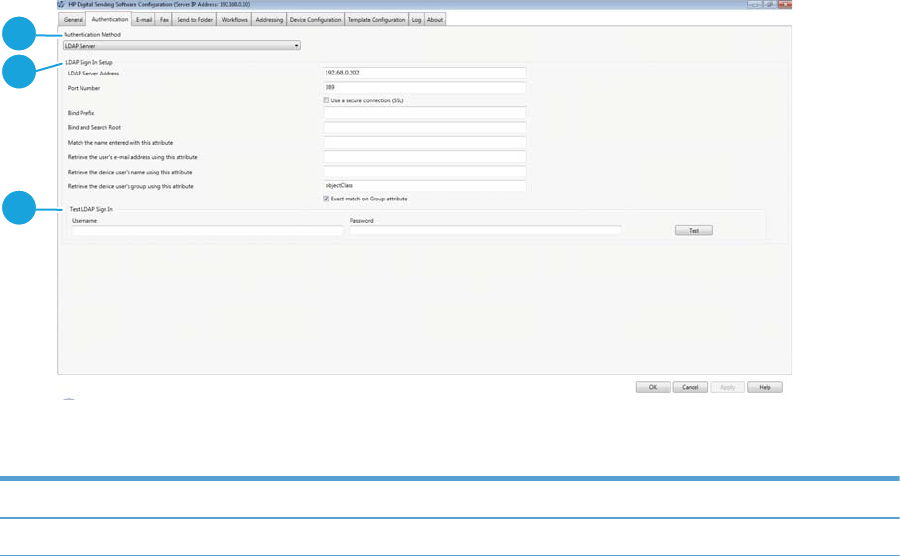Click the Maximize window button in title bar
Viewport: 900px width, 556px height.
point(770,4)
